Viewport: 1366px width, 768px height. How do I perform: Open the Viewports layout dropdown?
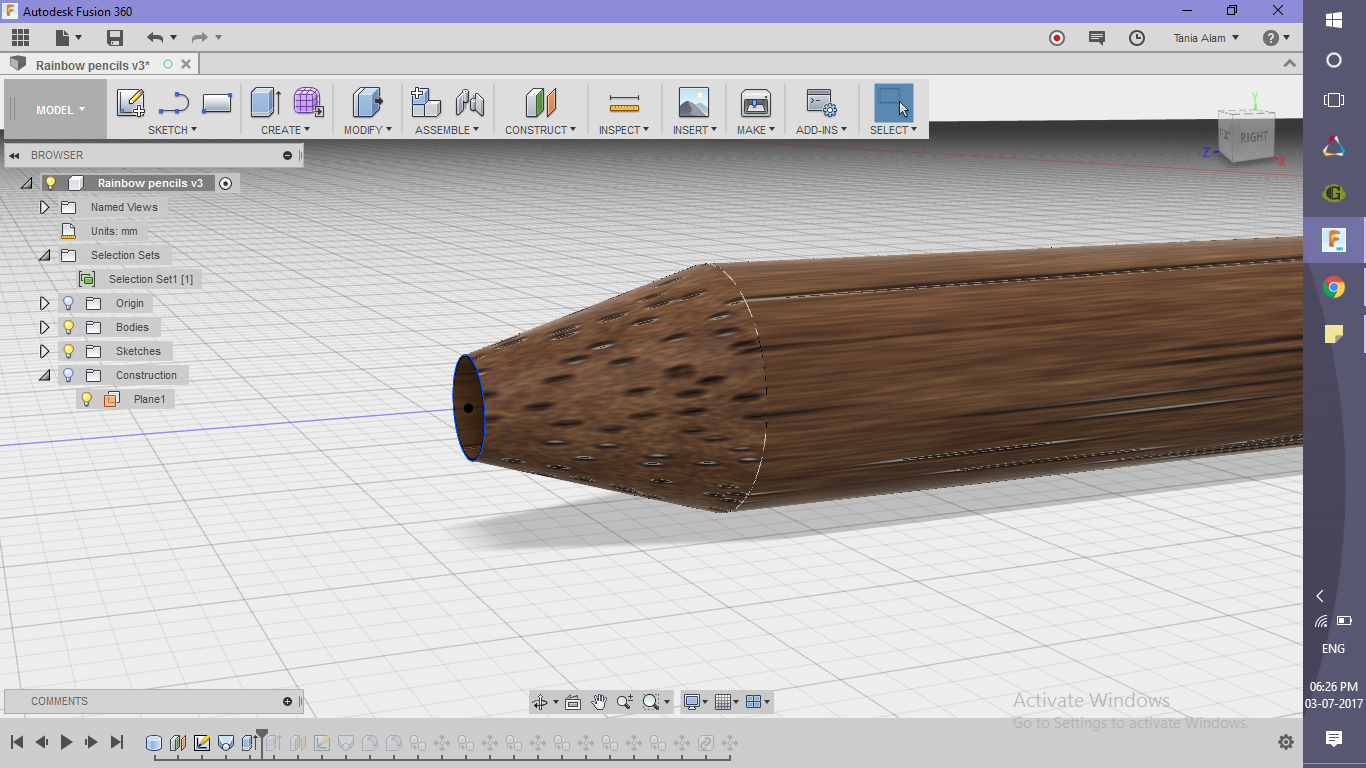point(759,702)
